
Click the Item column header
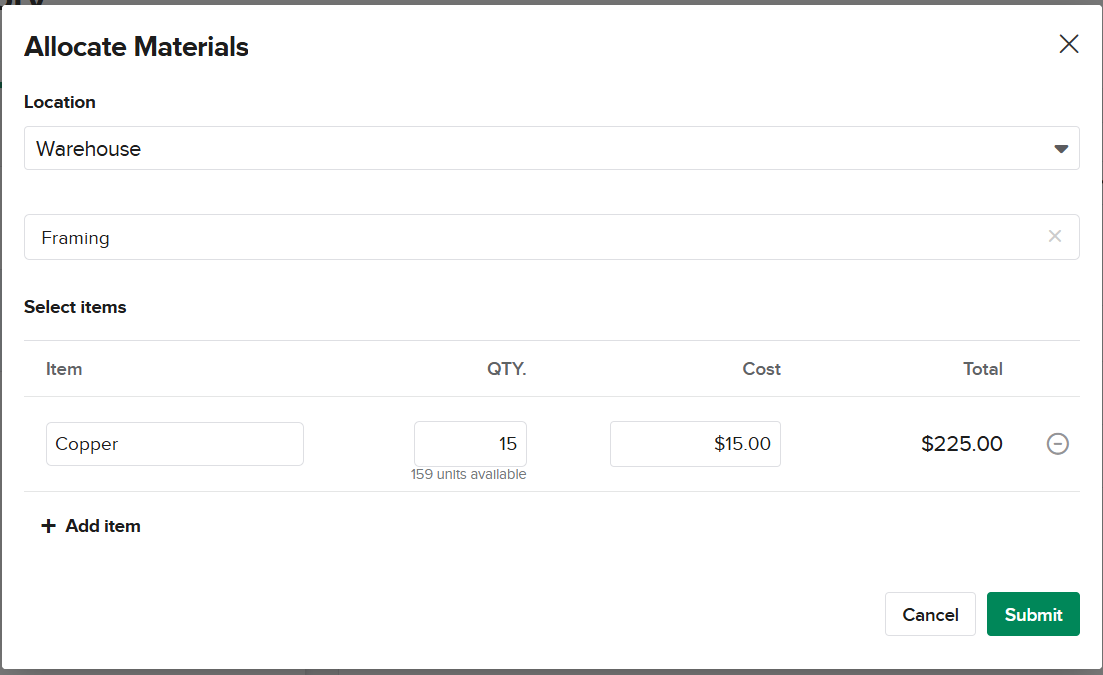click(x=64, y=369)
